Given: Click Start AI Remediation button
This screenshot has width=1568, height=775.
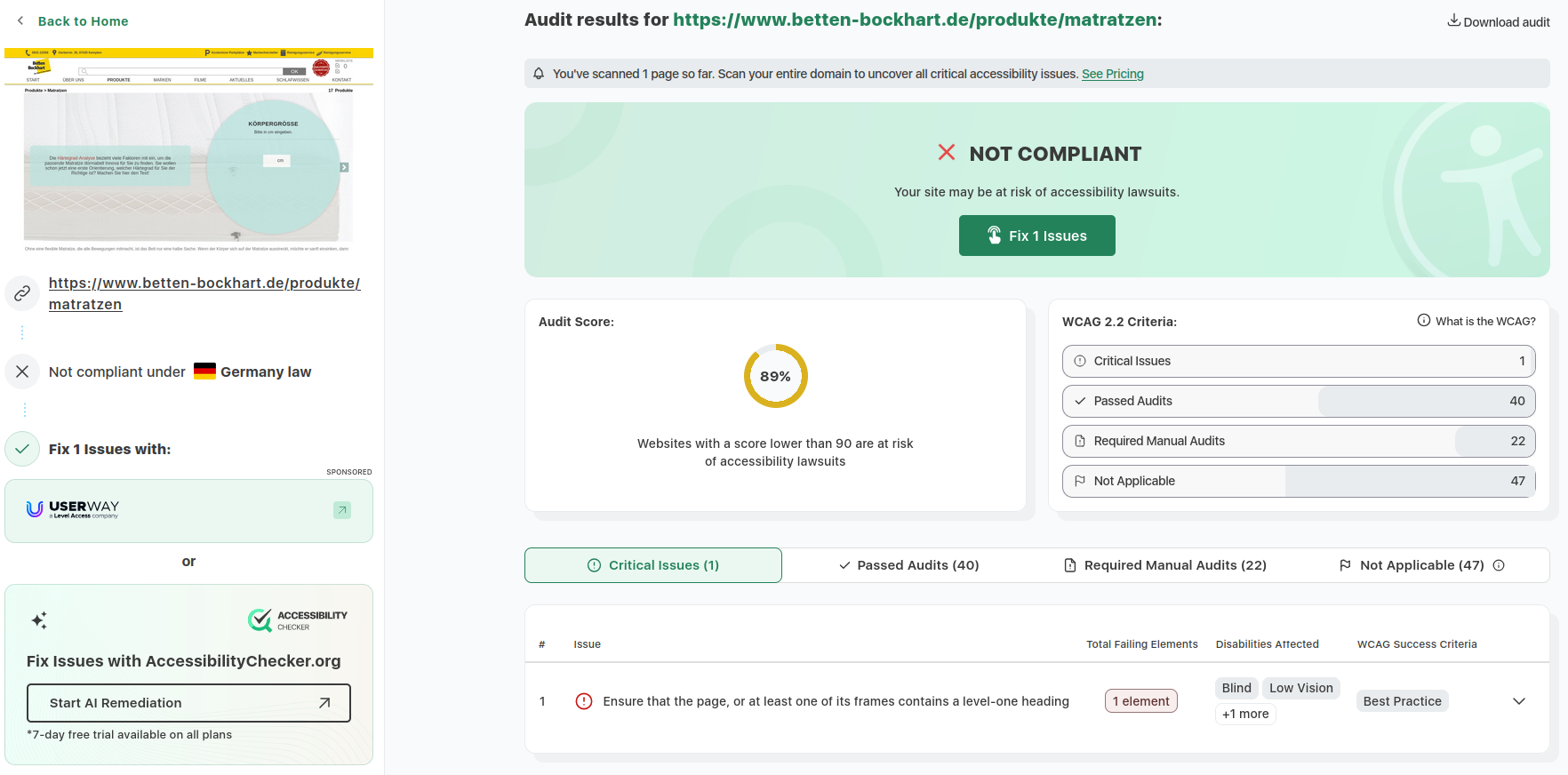Looking at the screenshot, I should coord(188,703).
